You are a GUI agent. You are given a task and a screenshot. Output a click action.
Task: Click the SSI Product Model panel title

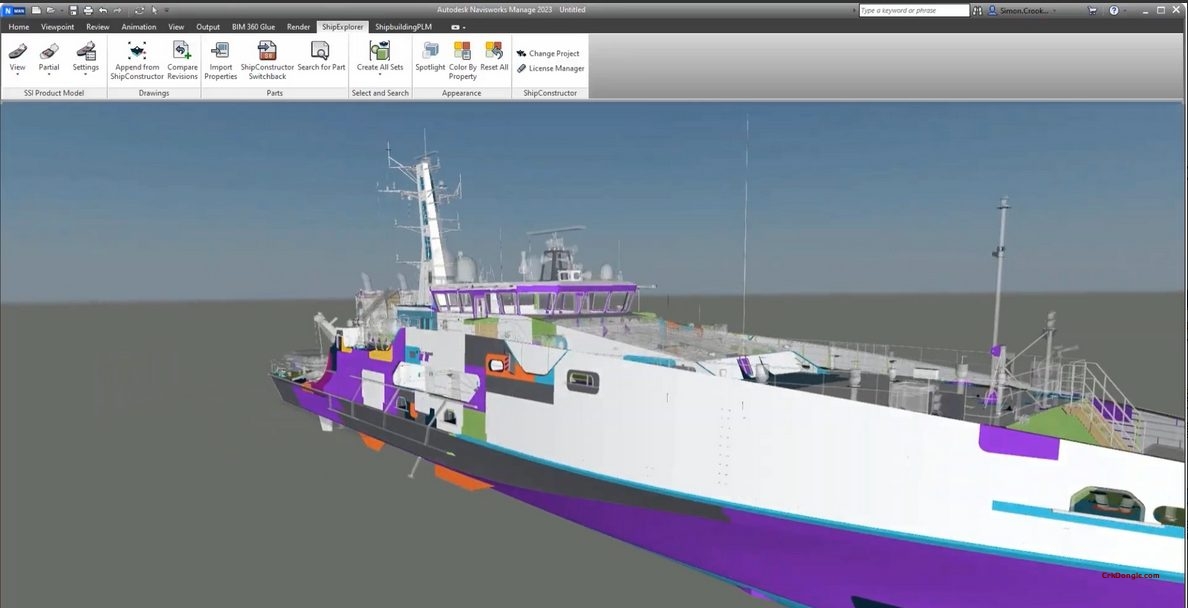(54, 93)
